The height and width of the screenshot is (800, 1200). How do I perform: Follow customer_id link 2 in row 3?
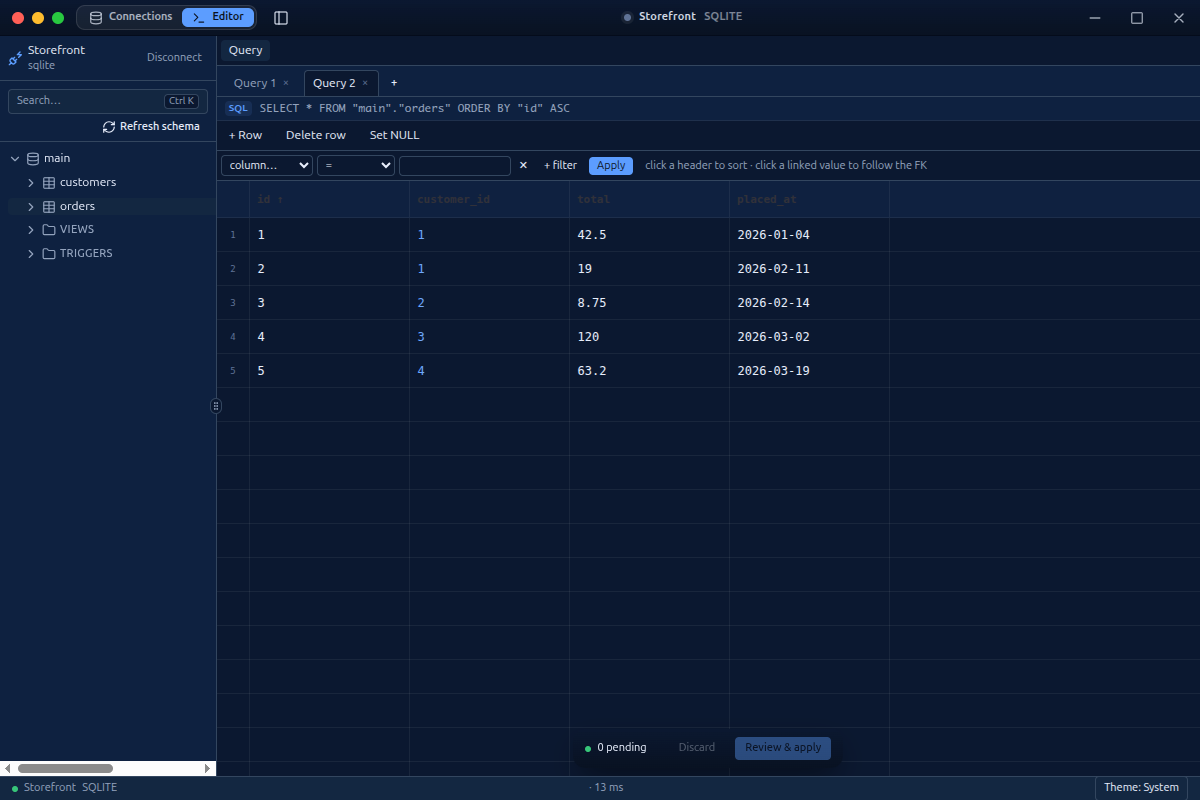pyautogui.click(x=421, y=303)
